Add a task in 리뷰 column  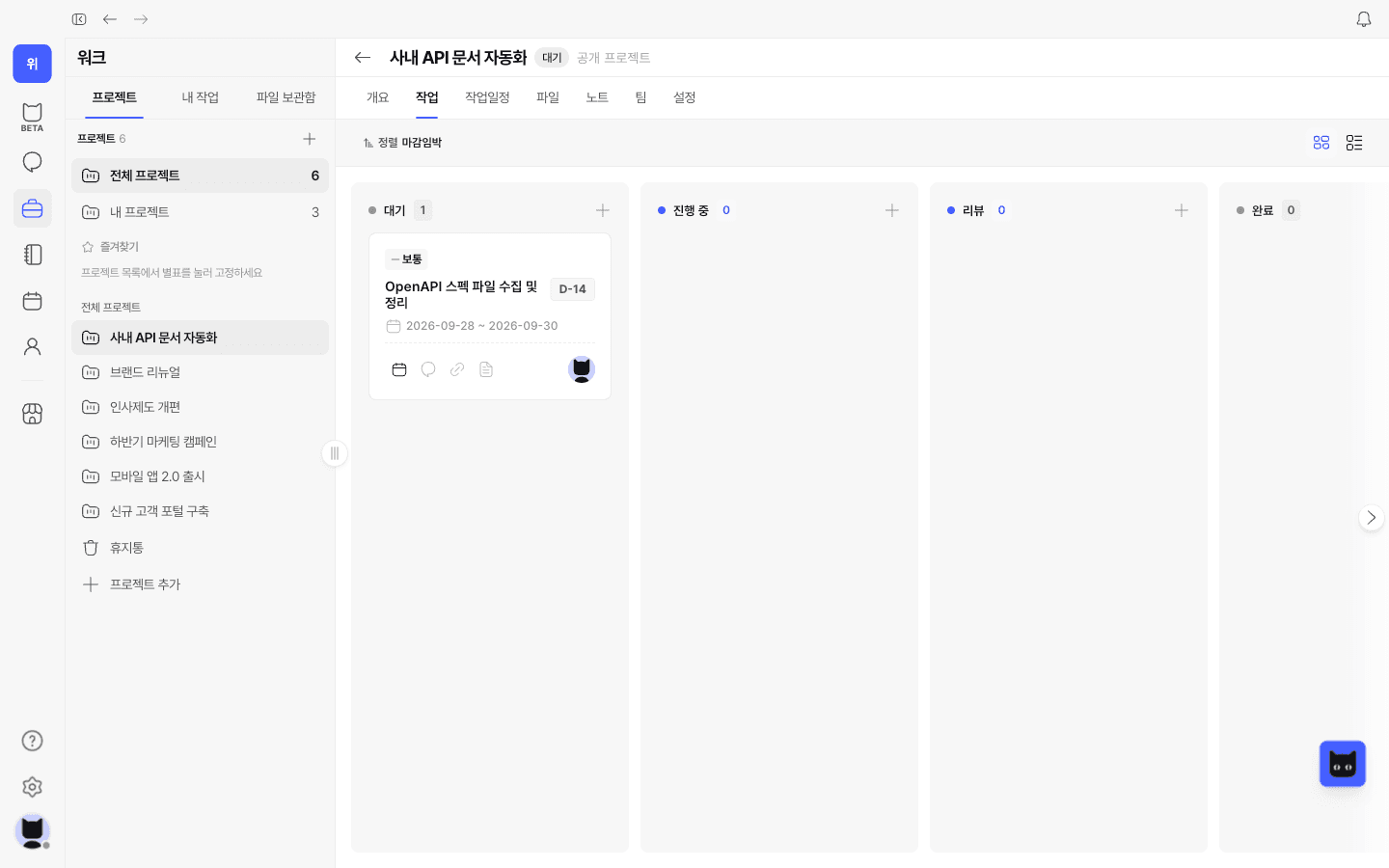click(1182, 210)
